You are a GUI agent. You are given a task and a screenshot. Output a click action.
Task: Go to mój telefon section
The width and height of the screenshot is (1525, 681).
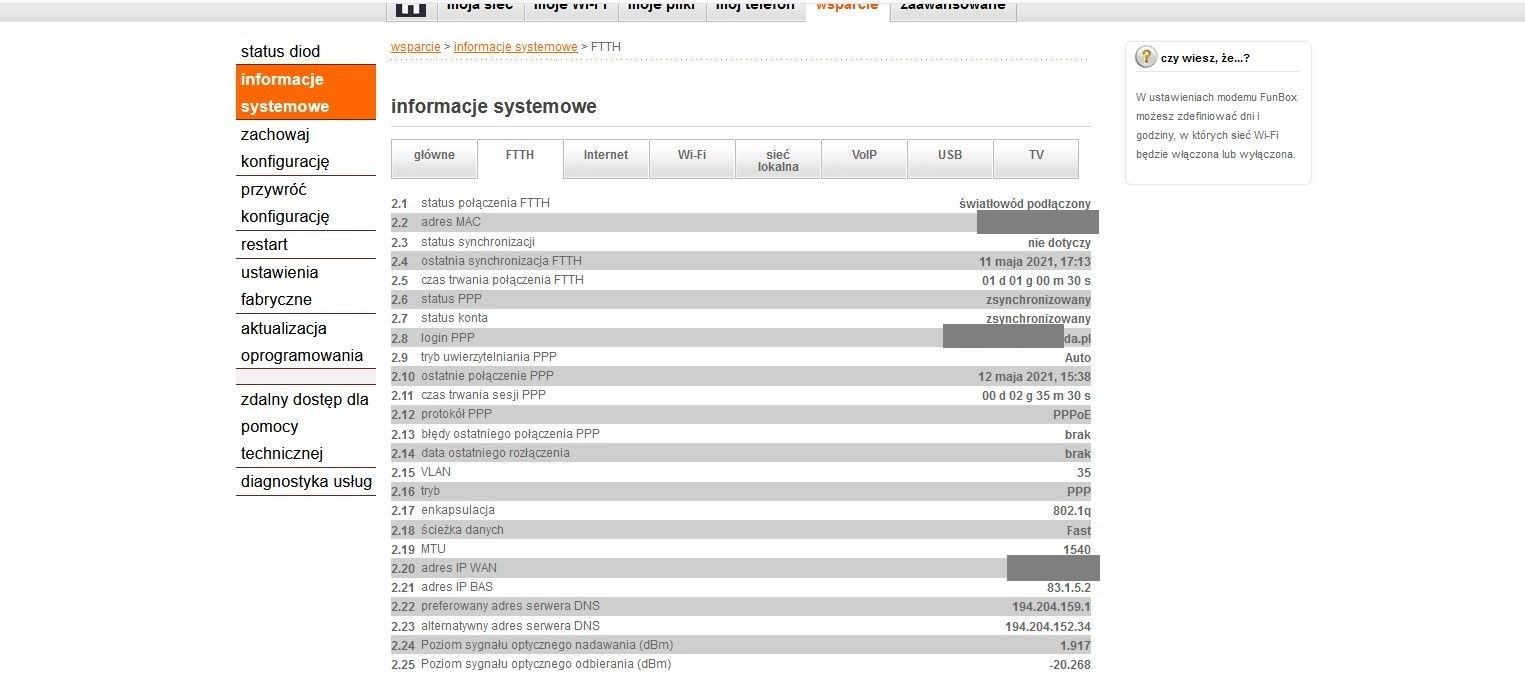click(756, 5)
